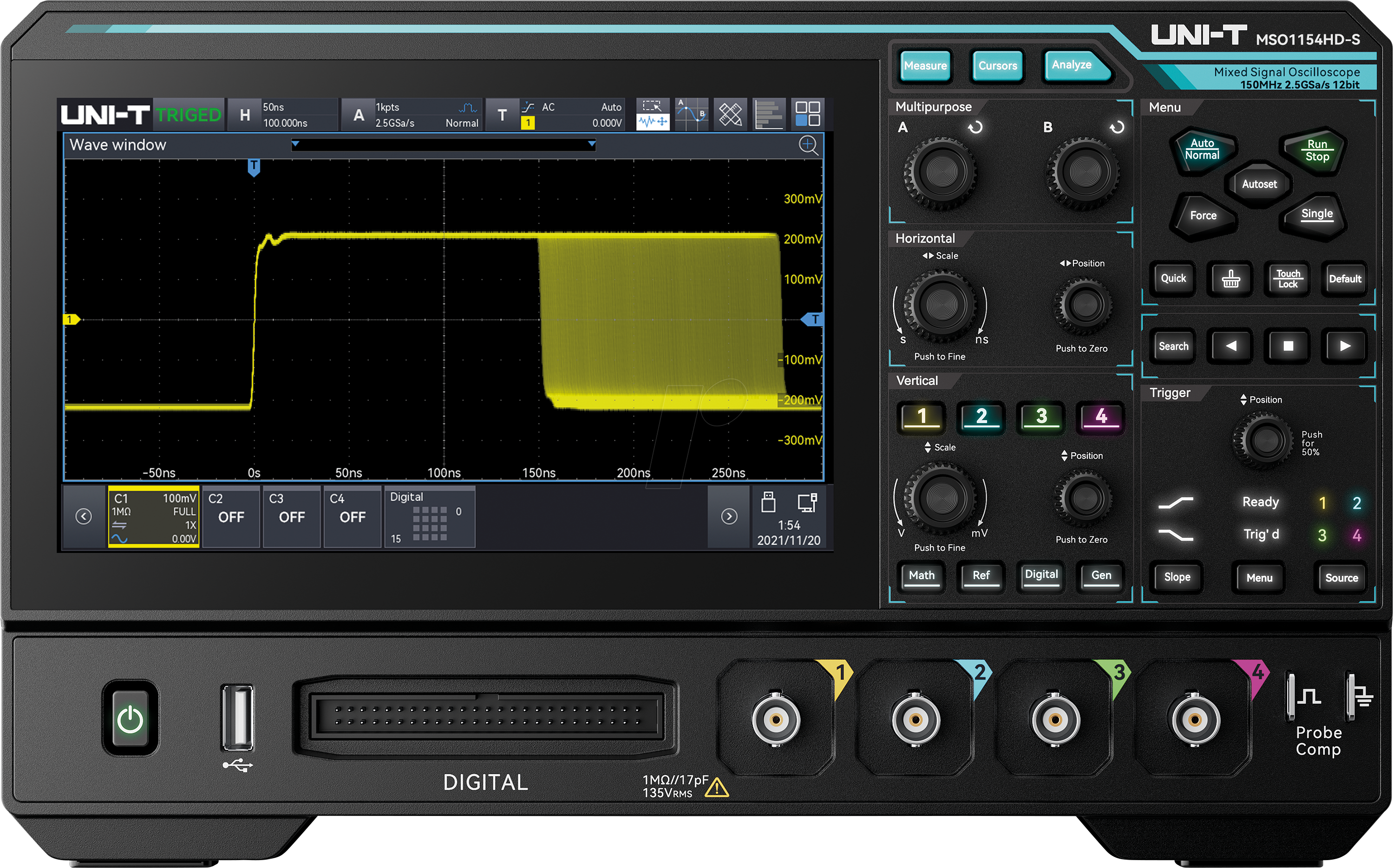Open the XY display mode icon
The height and width of the screenshot is (868, 1393).
[691, 114]
